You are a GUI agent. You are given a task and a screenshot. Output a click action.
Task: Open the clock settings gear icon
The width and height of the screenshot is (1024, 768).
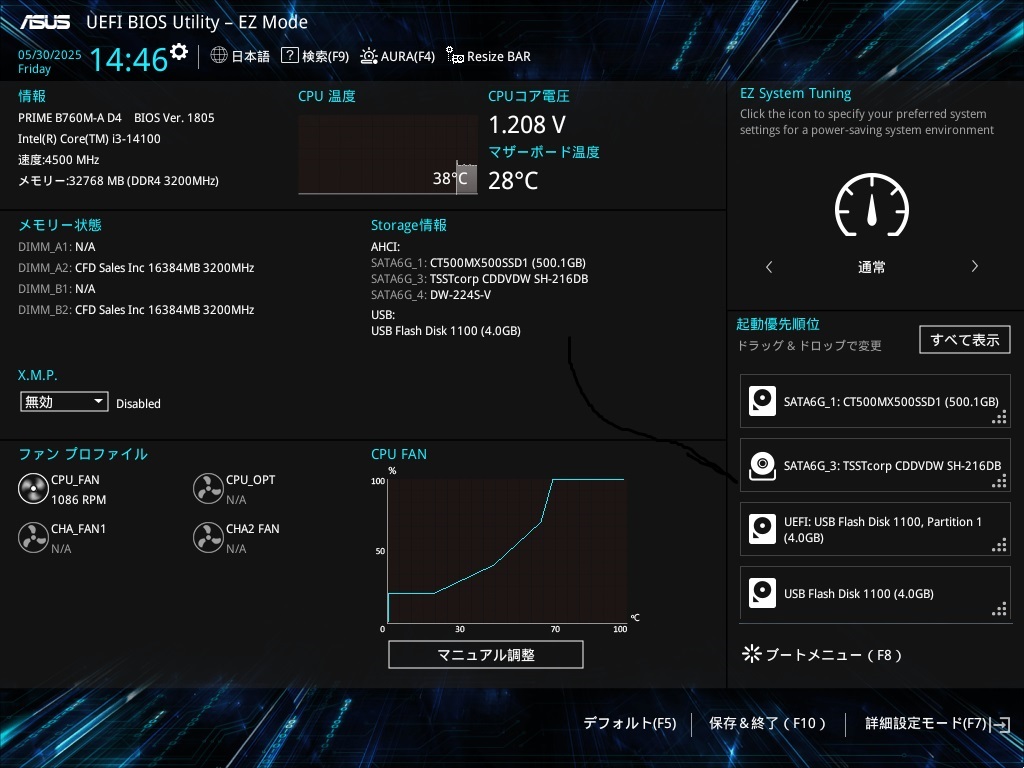point(179,51)
